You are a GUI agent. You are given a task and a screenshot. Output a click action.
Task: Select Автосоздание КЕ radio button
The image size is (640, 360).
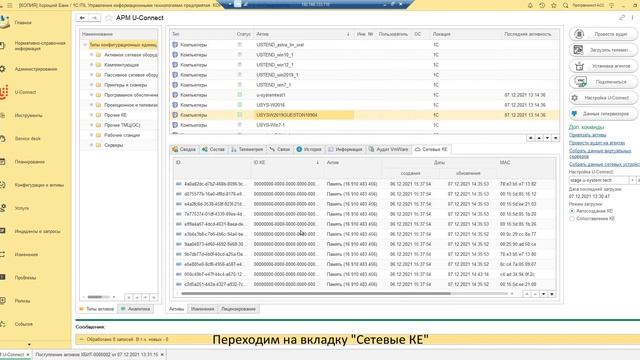pos(572,211)
